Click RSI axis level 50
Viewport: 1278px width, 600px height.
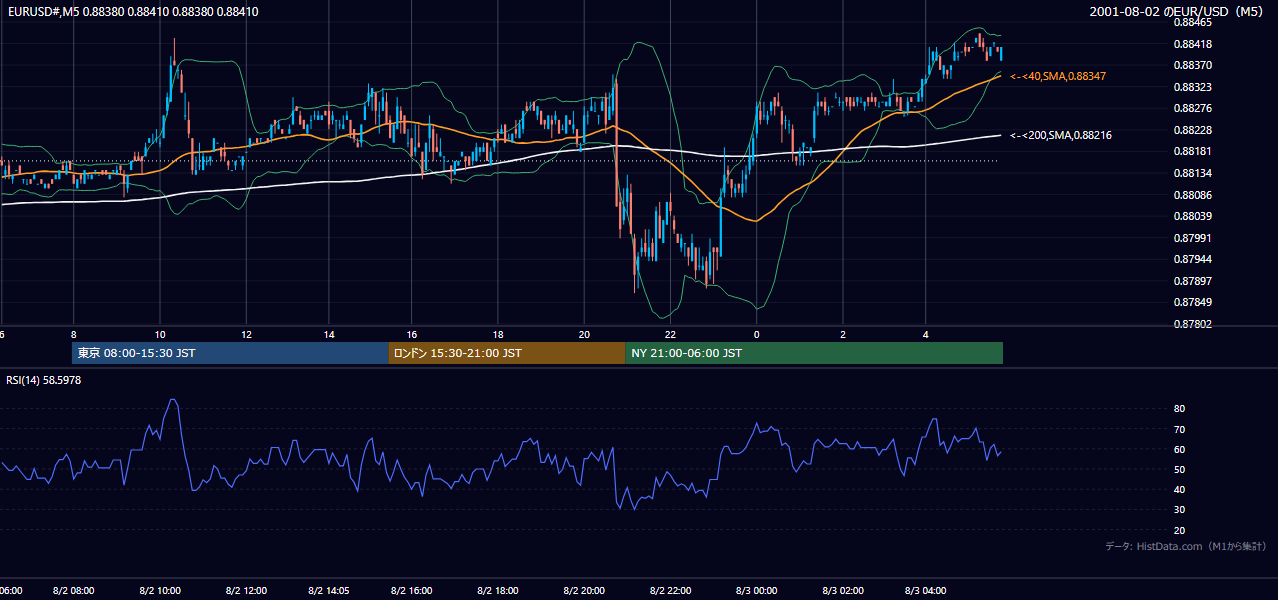click(x=1179, y=469)
